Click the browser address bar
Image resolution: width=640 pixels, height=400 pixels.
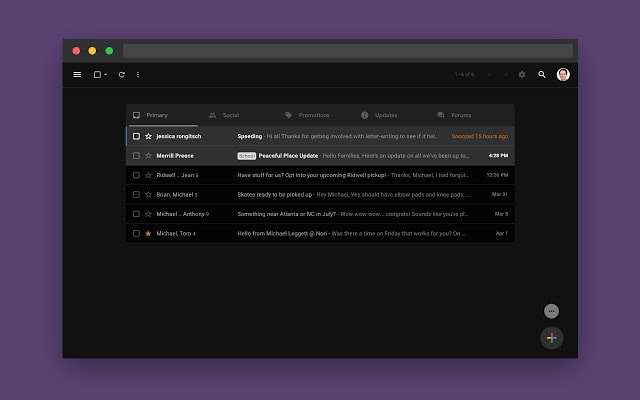(347, 50)
